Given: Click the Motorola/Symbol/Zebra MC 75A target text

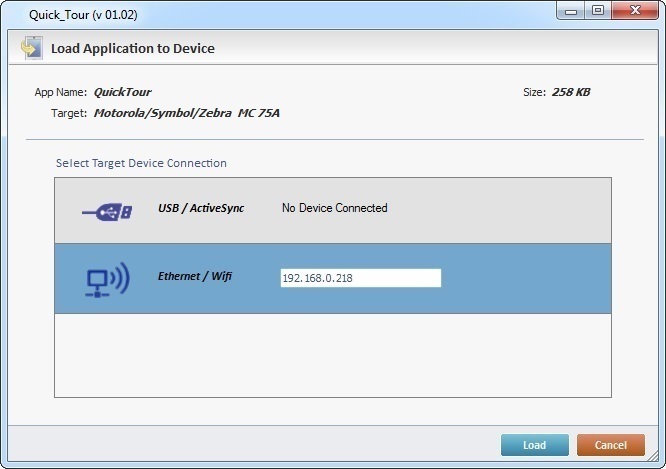Looking at the screenshot, I should (x=186, y=113).
